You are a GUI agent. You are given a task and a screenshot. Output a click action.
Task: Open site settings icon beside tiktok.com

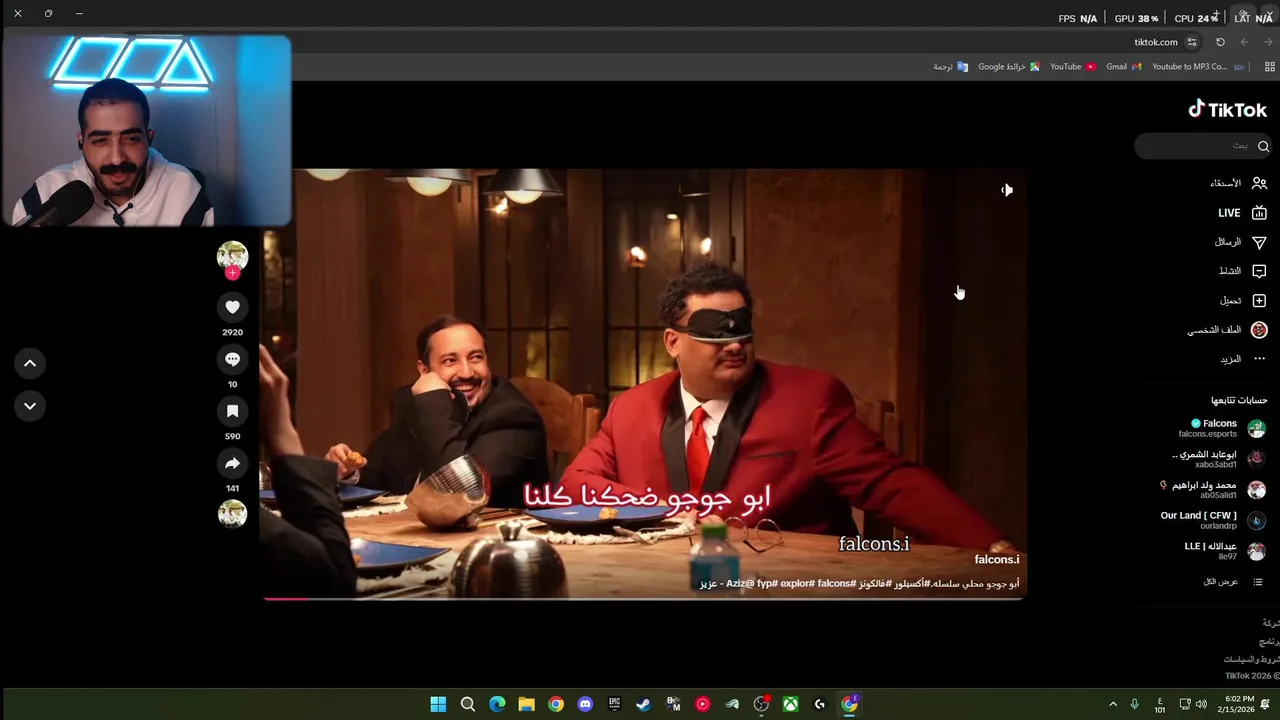pyautogui.click(x=1192, y=42)
